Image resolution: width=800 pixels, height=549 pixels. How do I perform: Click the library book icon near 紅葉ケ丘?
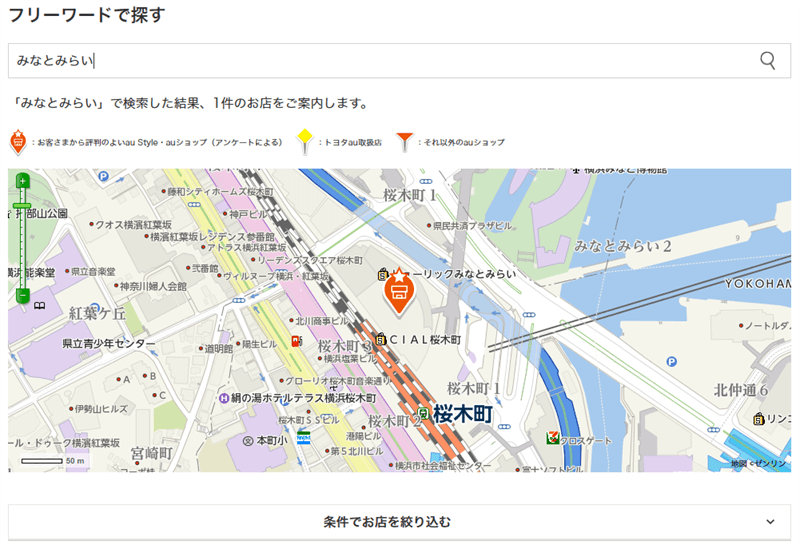tap(39, 306)
